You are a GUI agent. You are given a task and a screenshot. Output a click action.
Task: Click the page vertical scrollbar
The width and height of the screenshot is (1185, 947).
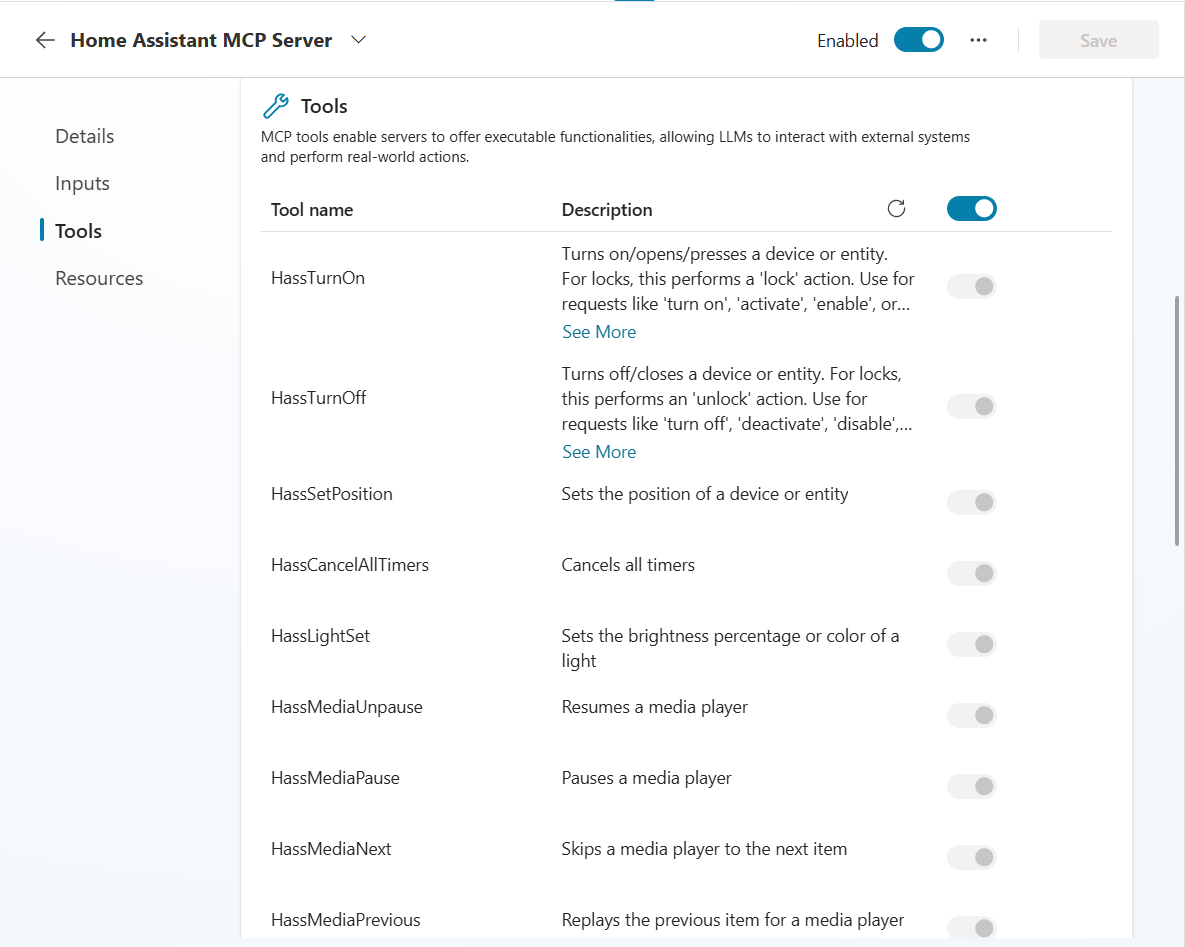coord(1177,421)
